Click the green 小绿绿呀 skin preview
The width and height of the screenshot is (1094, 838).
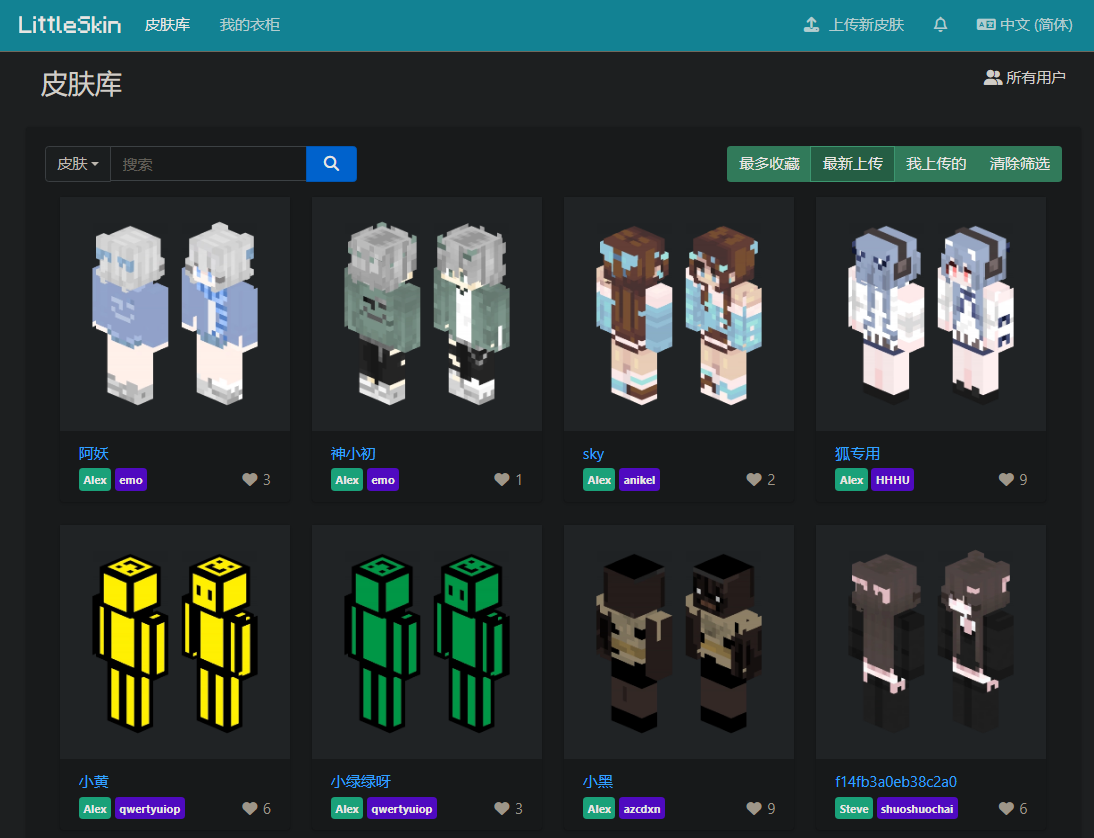click(x=427, y=641)
